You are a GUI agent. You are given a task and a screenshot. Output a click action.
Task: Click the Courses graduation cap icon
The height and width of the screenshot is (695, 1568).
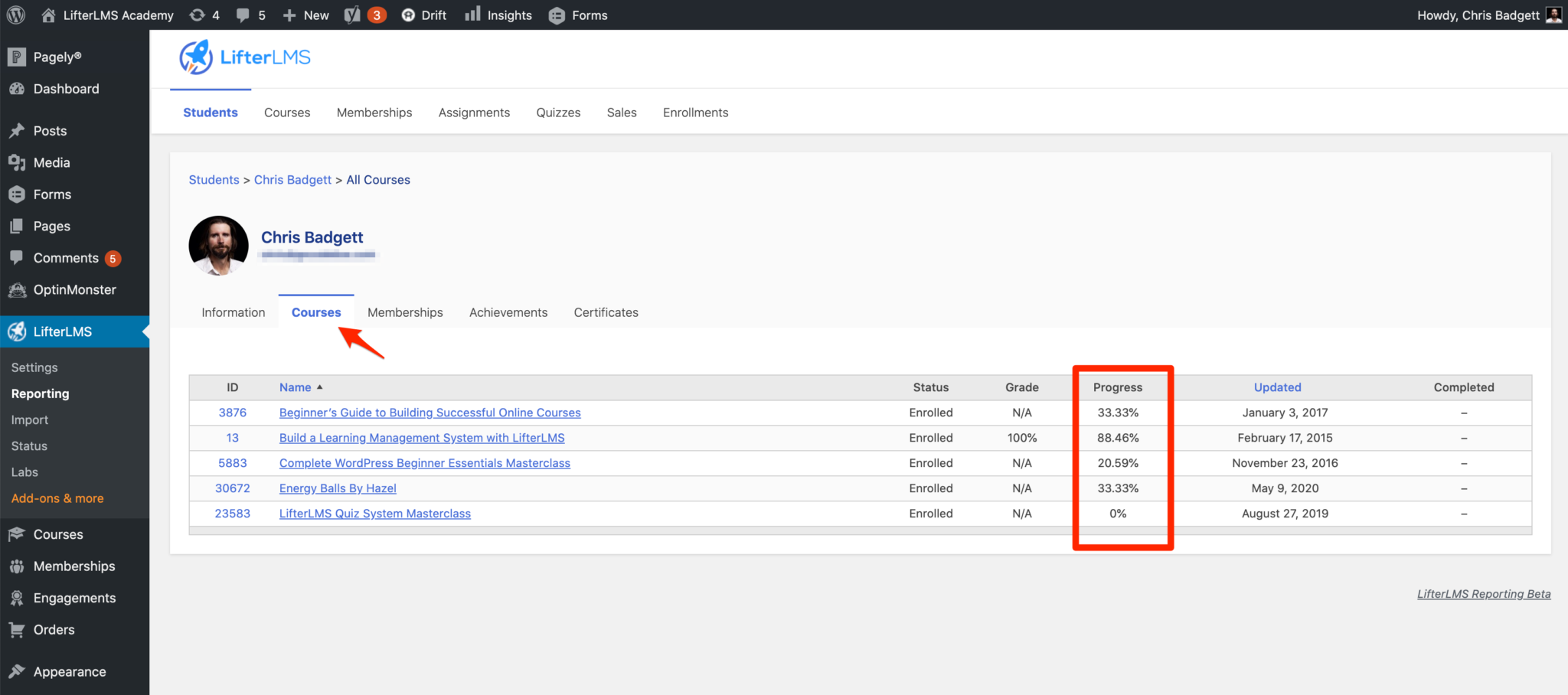tap(17, 534)
